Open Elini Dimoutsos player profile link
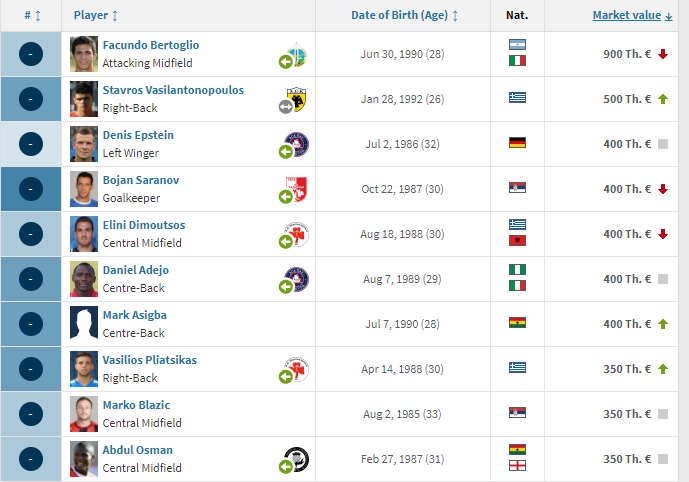The width and height of the screenshot is (689, 482). [x=144, y=225]
